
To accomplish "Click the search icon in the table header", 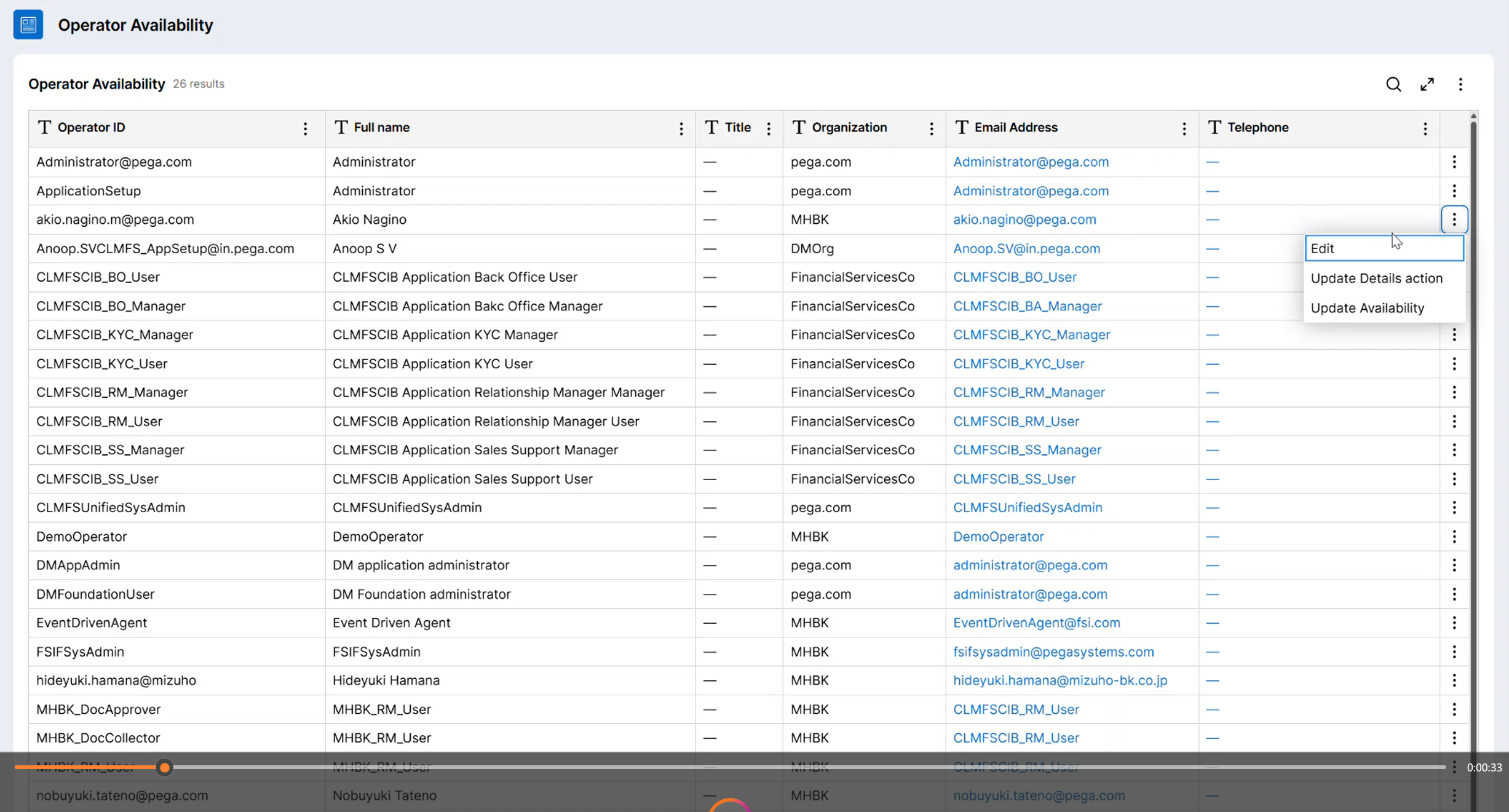I will (1393, 84).
